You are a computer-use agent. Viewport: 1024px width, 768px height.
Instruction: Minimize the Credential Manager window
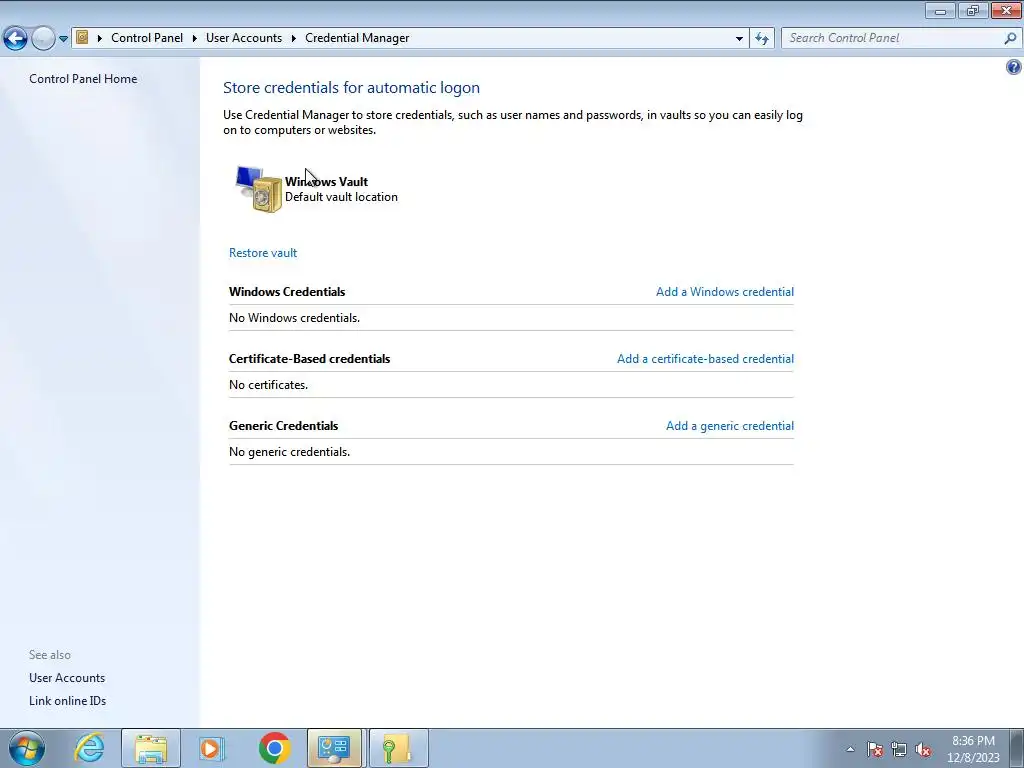[940, 10]
